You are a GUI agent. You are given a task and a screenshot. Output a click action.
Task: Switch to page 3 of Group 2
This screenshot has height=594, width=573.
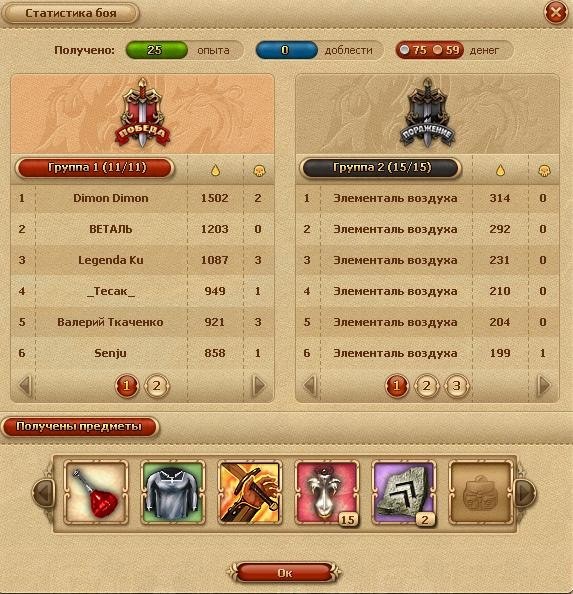tap(457, 386)
